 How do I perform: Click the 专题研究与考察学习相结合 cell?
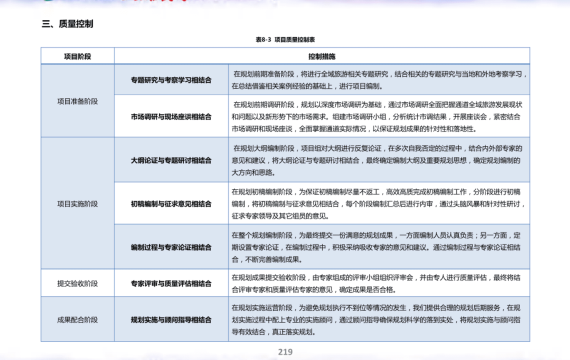(171, 80)
